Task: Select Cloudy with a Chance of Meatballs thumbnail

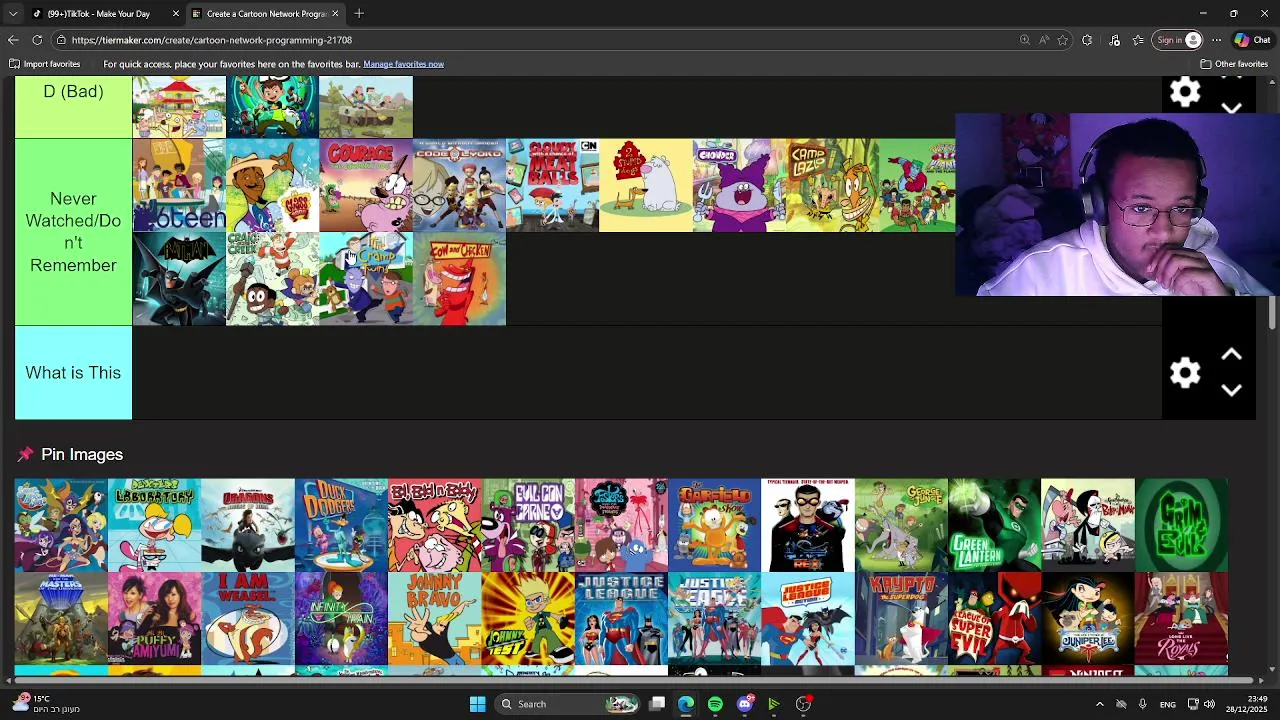Action: (x=552, y=185)
